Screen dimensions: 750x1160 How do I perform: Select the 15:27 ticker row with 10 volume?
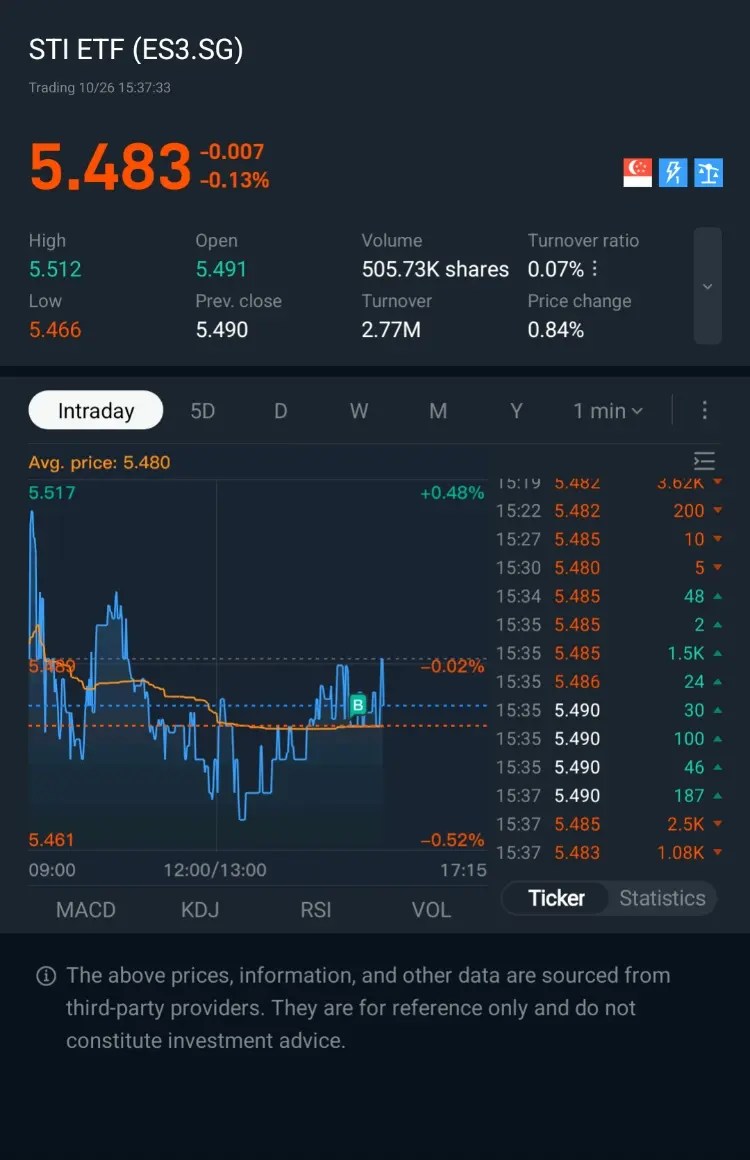tap(609, 539)
